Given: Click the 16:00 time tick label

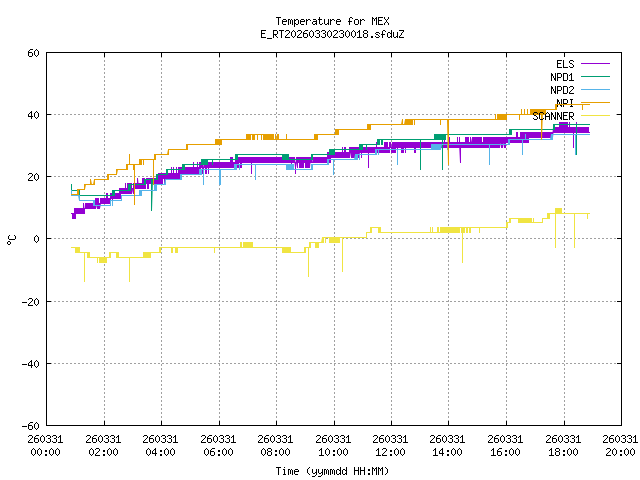Looking at the screenshot, I should 505,452.
